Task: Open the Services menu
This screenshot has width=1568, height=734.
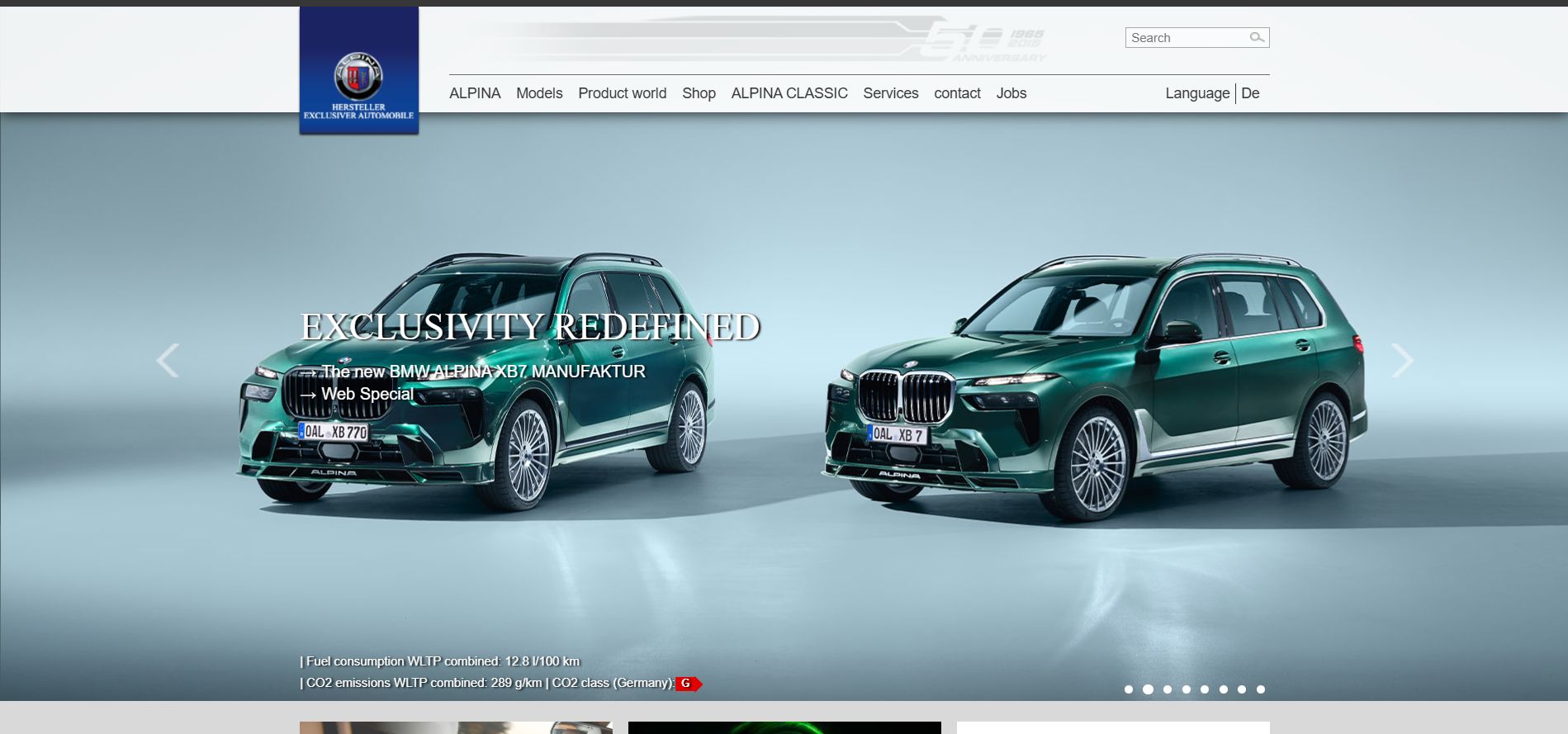Action: pyautogui.click(x=890, y=93)
